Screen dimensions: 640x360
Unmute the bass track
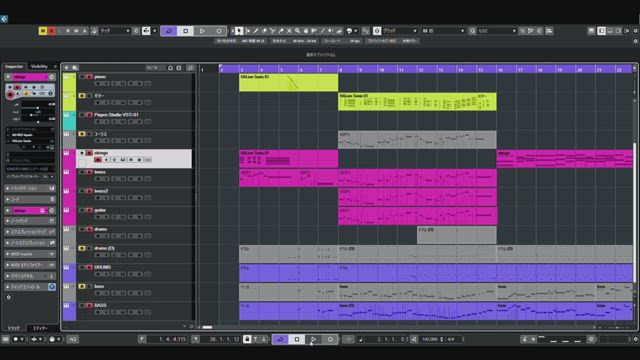coord(82,287)
